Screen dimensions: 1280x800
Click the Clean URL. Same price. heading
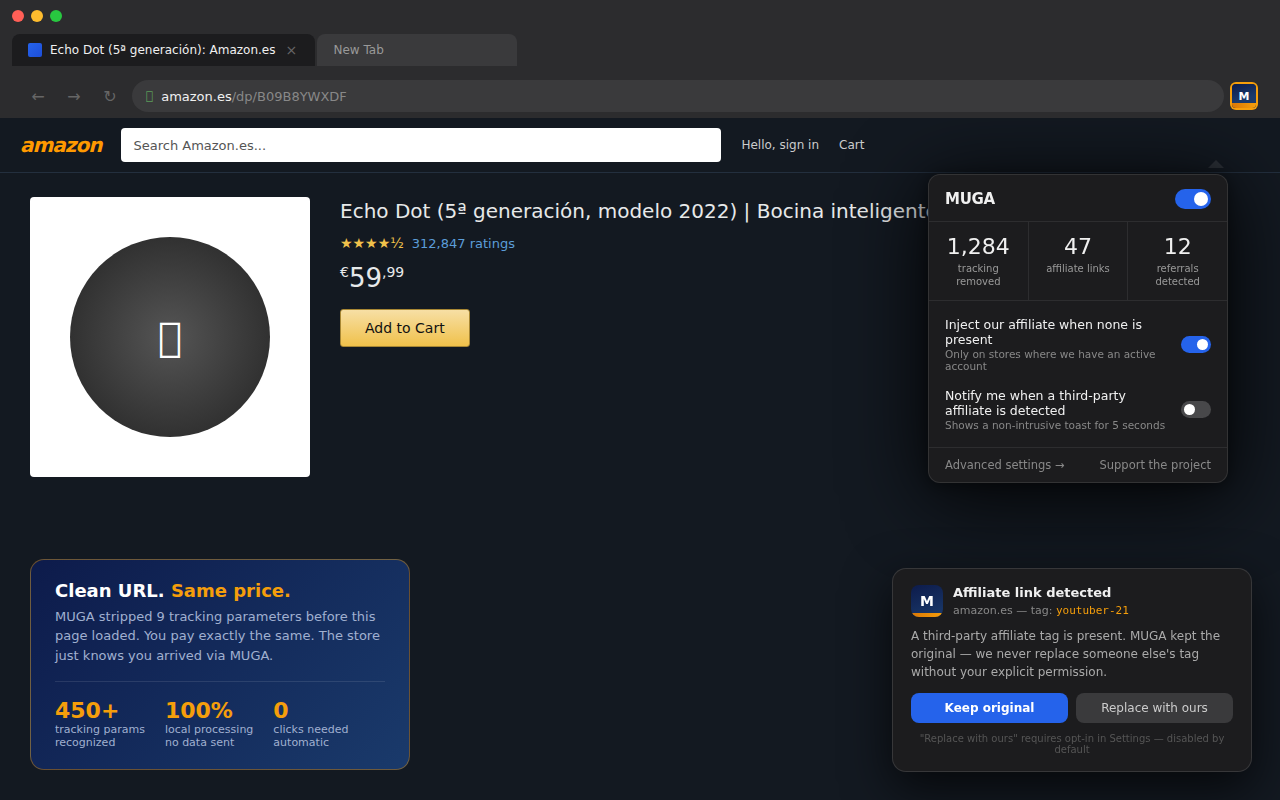click(x=173, y=591)
